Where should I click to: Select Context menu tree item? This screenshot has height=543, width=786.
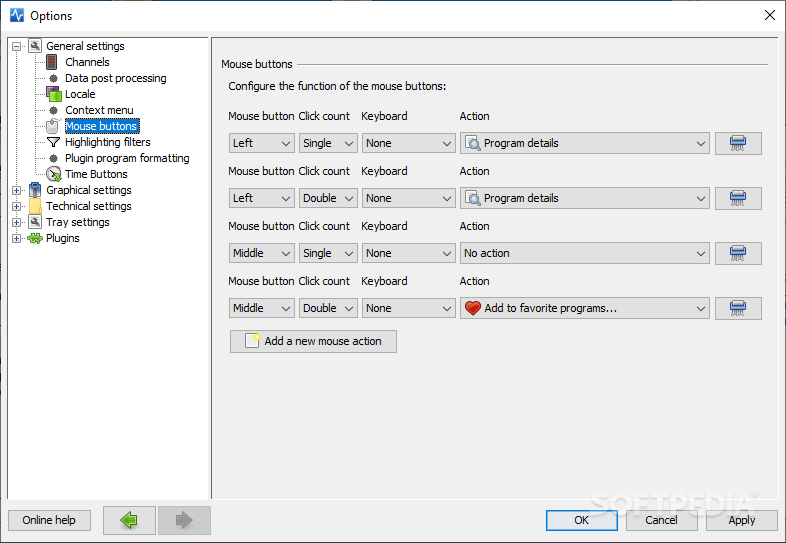point(99,110)
